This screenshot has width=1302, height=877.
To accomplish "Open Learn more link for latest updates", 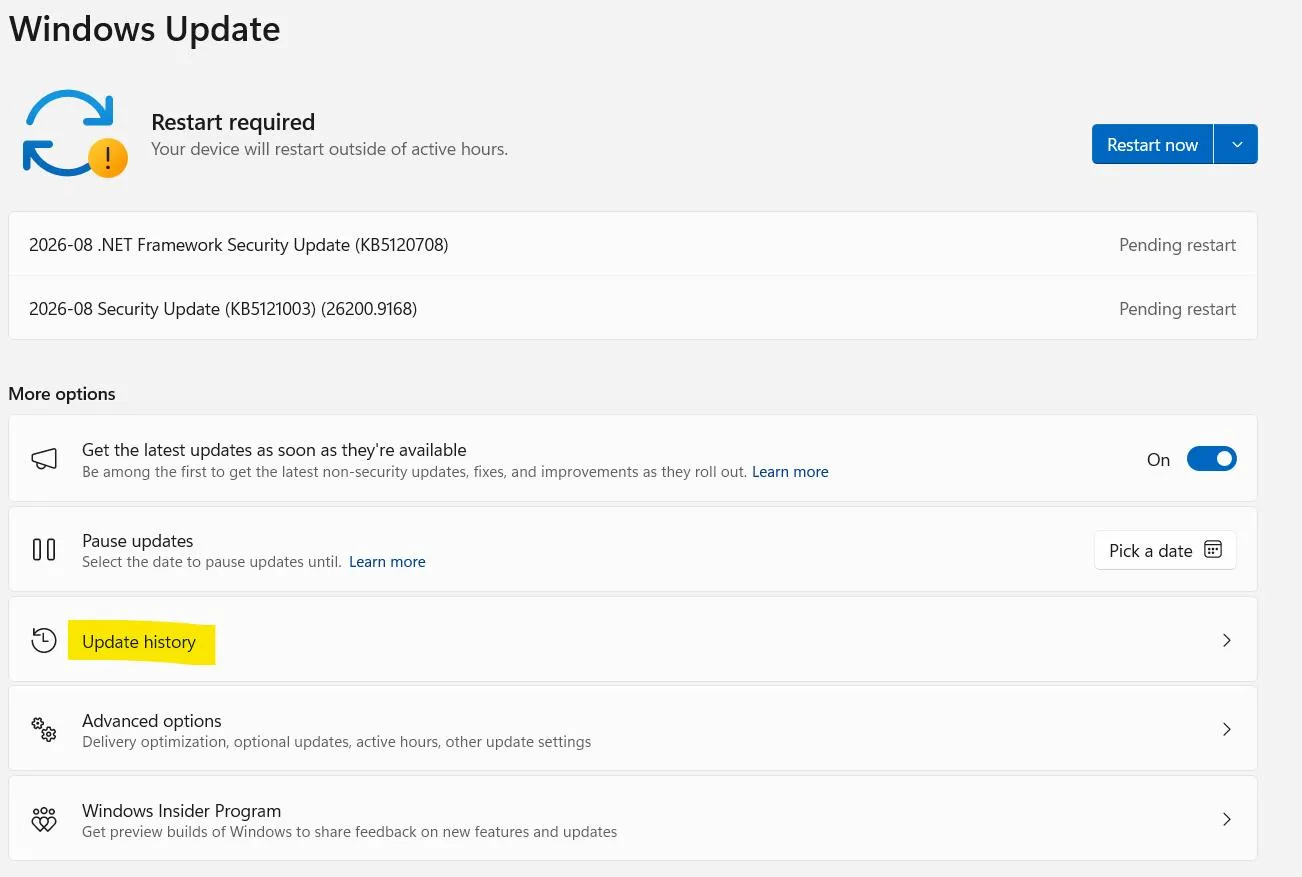I will 790,472.
